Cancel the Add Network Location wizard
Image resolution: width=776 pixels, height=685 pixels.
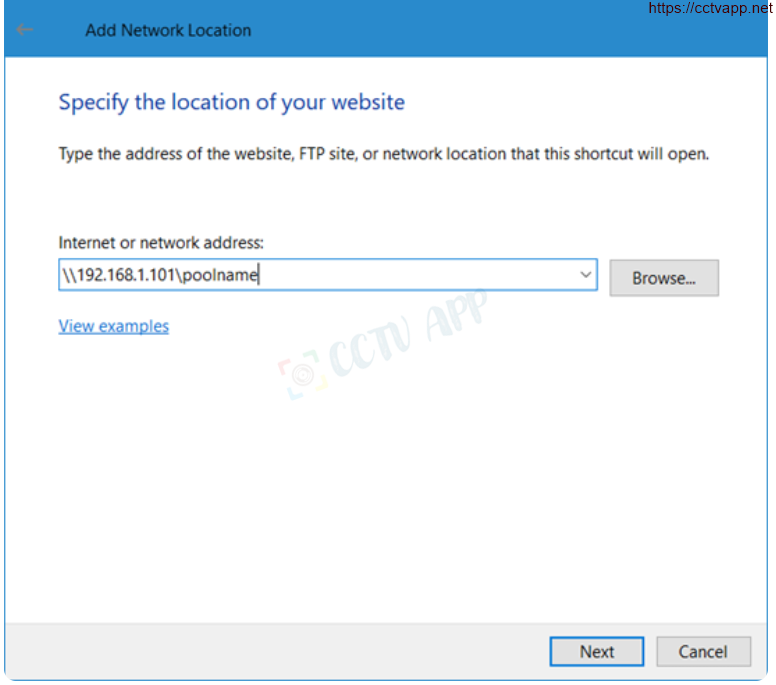pos(702,651)
